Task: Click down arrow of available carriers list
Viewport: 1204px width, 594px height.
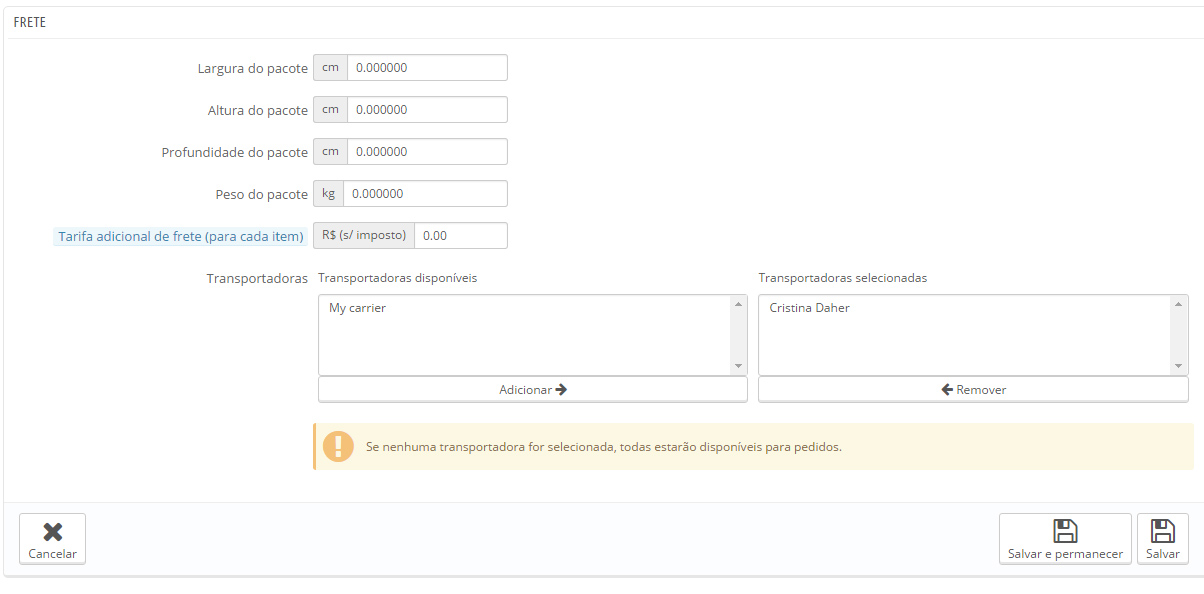Action: point(739,367)
